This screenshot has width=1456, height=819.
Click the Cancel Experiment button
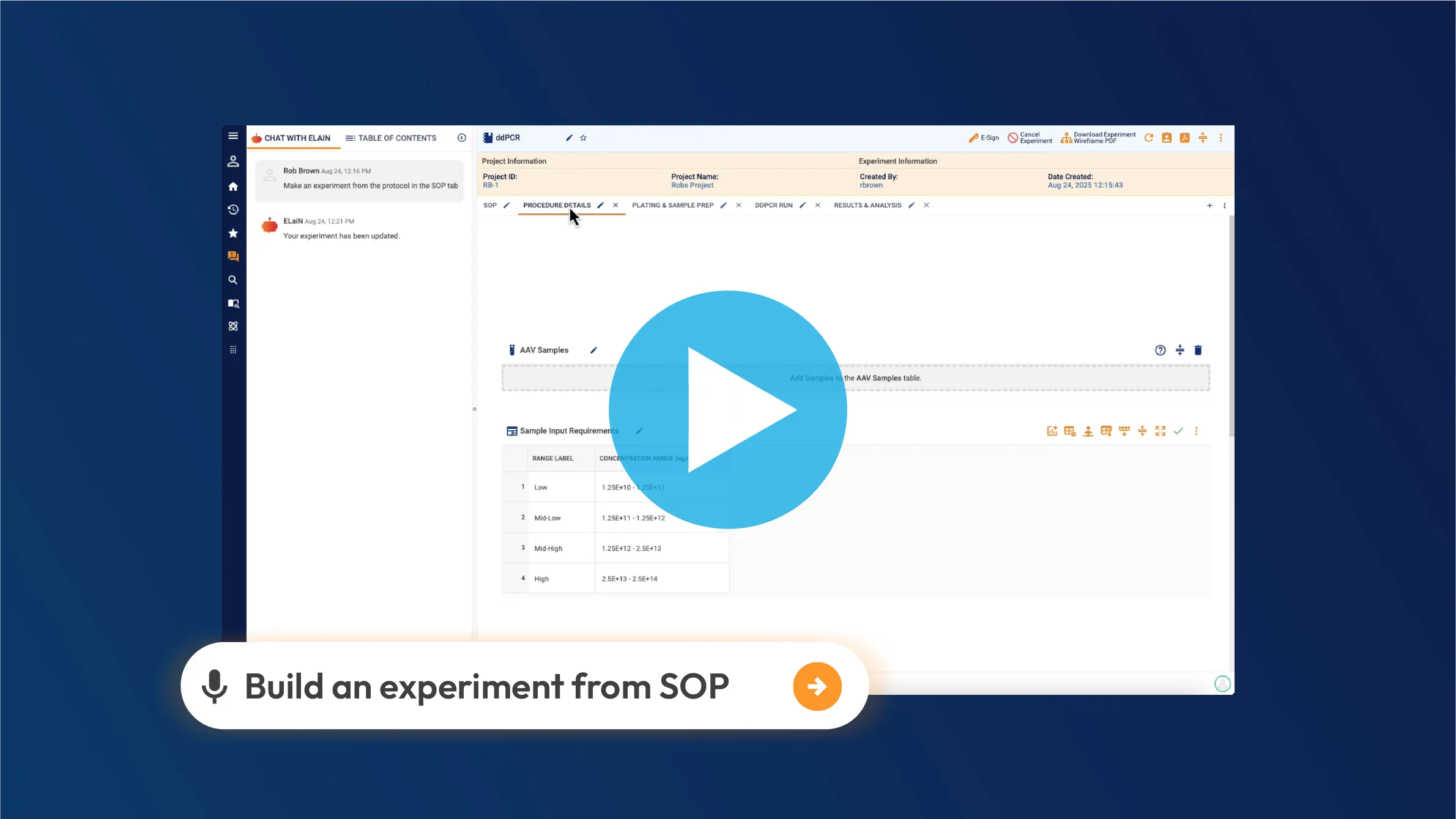pyautogui.click(x=1030, y=137)
